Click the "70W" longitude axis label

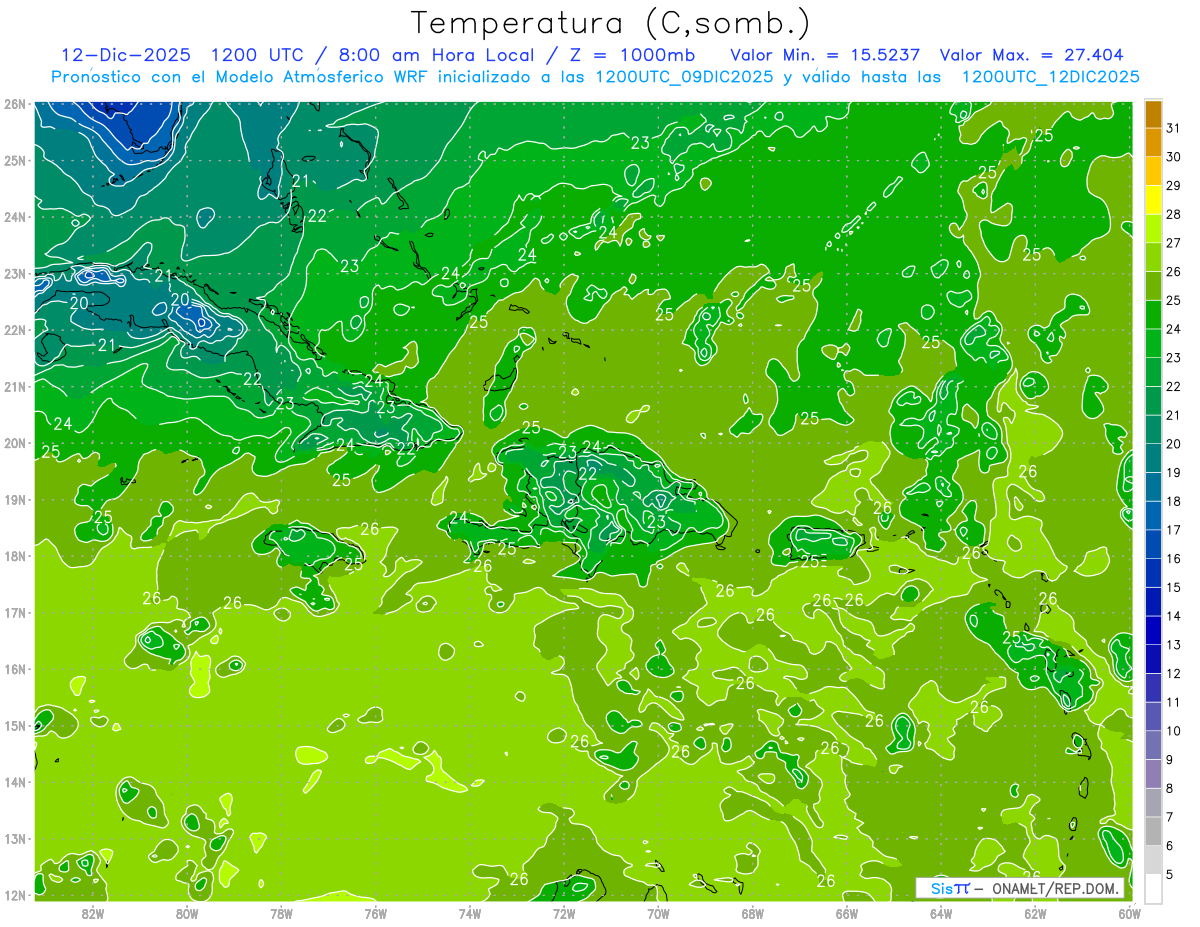click(658, 913)
